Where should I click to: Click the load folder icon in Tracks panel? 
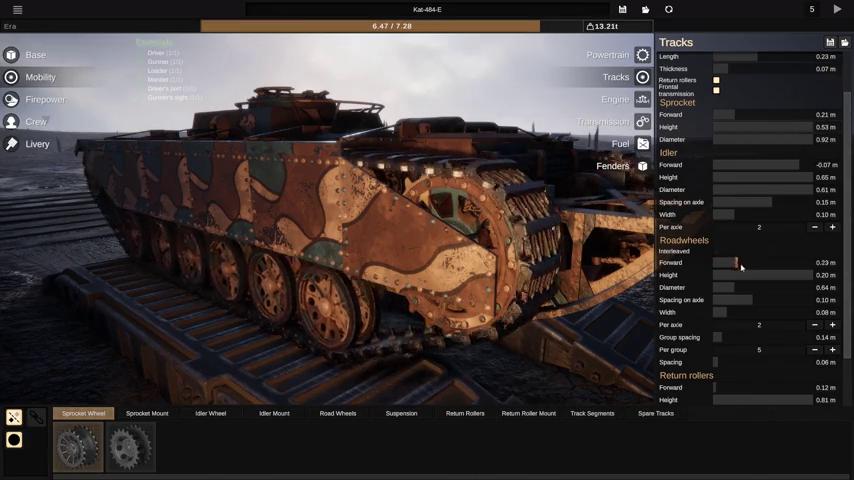click(x=845, y=43)
